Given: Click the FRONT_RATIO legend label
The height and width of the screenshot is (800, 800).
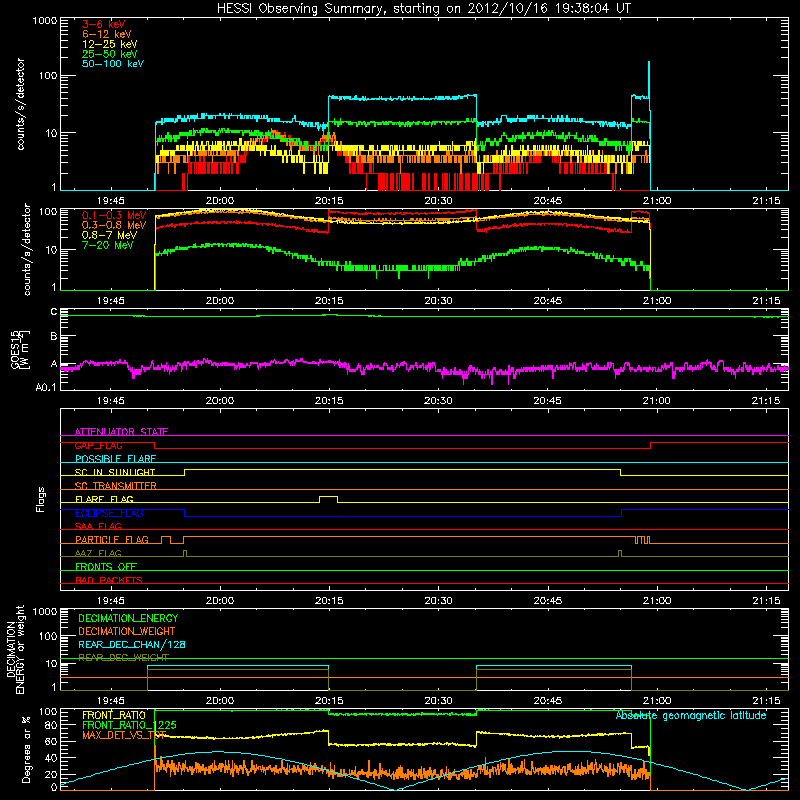Looking at the screenshot, I should point(114,715).
